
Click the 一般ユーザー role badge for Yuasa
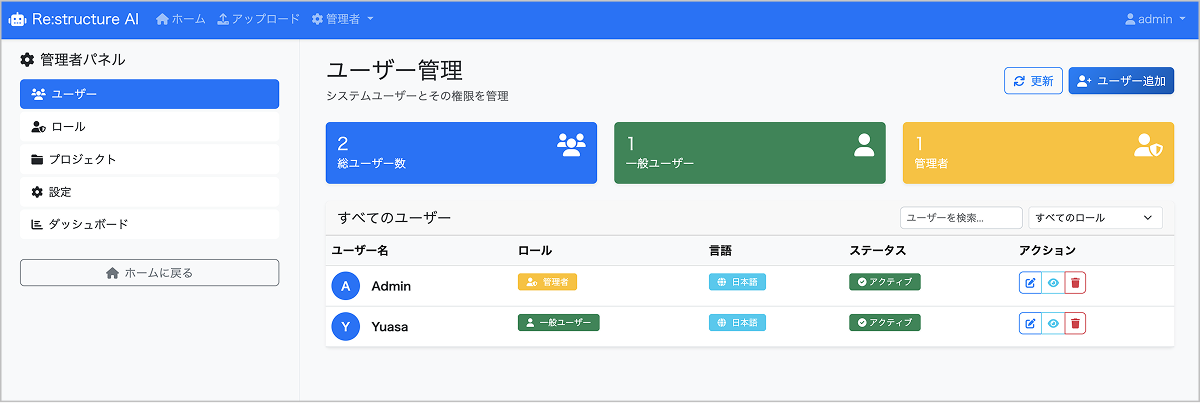click(x=558, y=322)
